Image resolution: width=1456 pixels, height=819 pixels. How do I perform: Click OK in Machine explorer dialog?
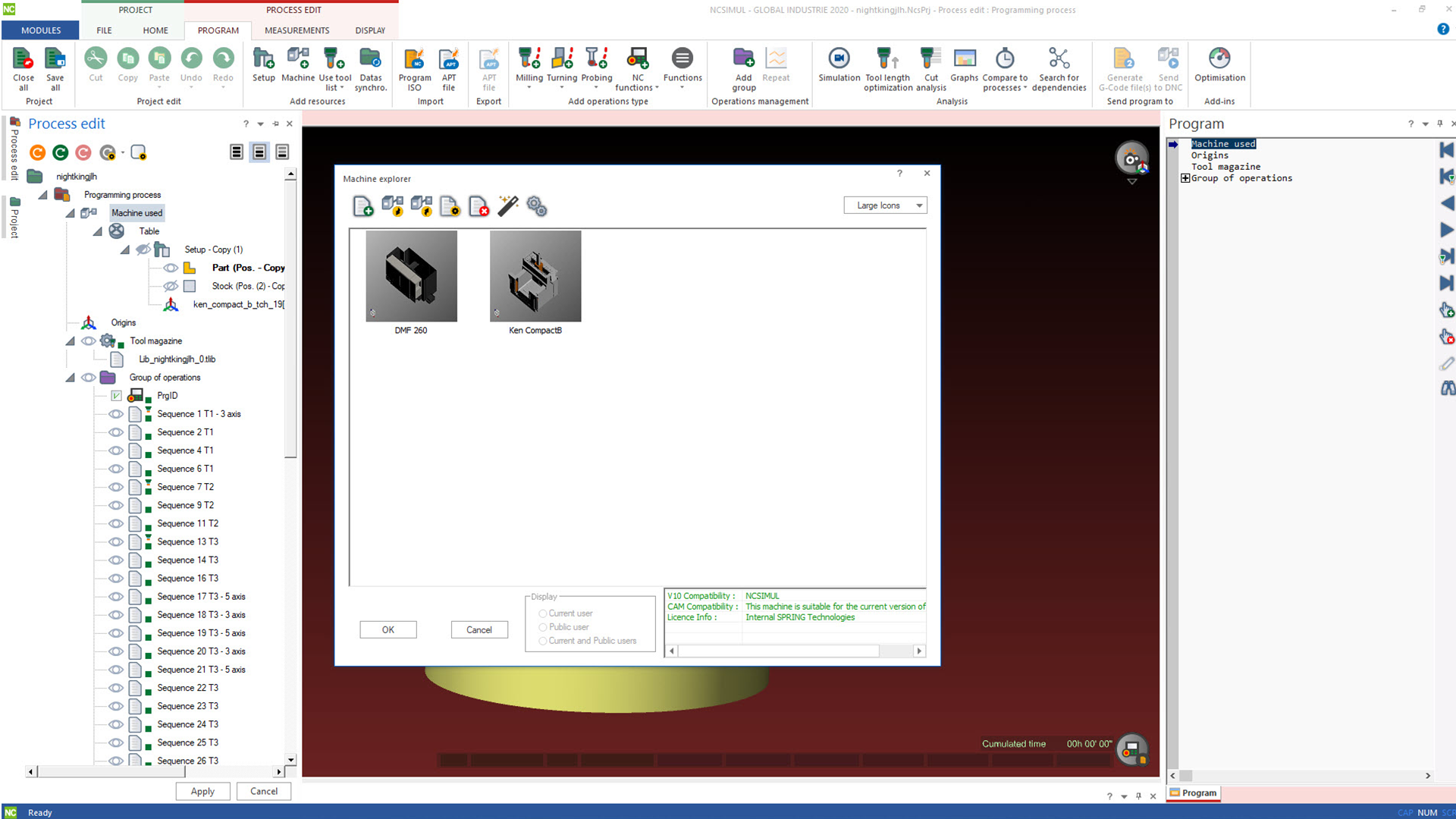[388, 629]
